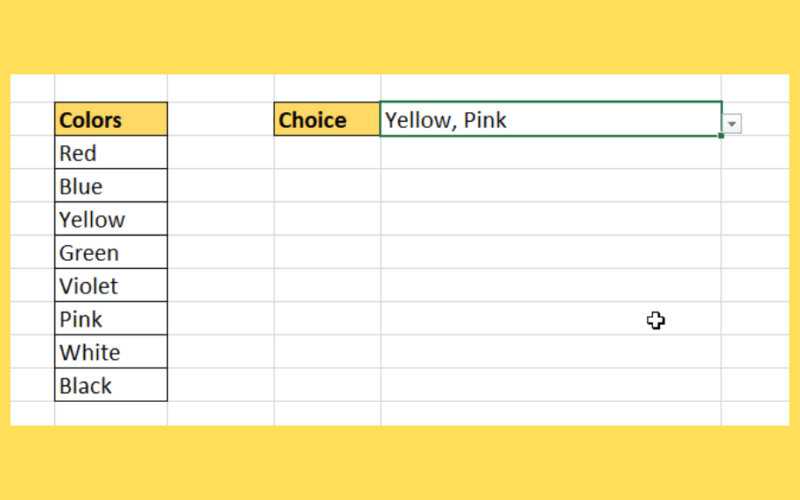Viewport: 800px width, 500px height.
Task: Select the empty cell above Colors header
Action: tap(111, 88)
